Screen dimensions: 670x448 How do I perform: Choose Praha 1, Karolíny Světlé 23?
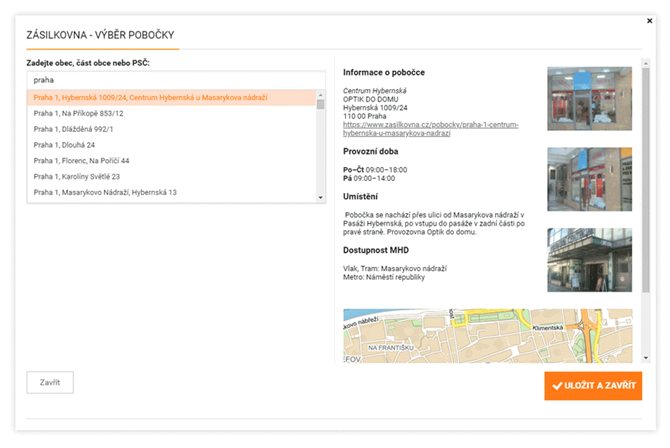pyautogui.click(x=171, y=177)
